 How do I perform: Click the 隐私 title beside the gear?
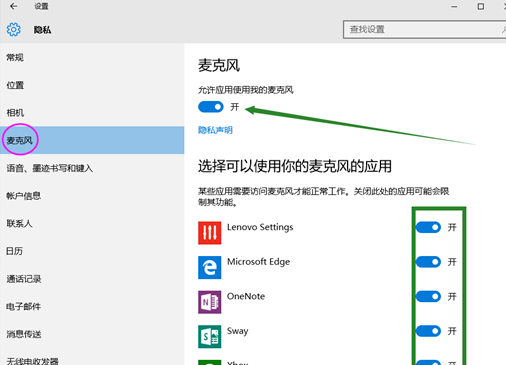[42, 30]
